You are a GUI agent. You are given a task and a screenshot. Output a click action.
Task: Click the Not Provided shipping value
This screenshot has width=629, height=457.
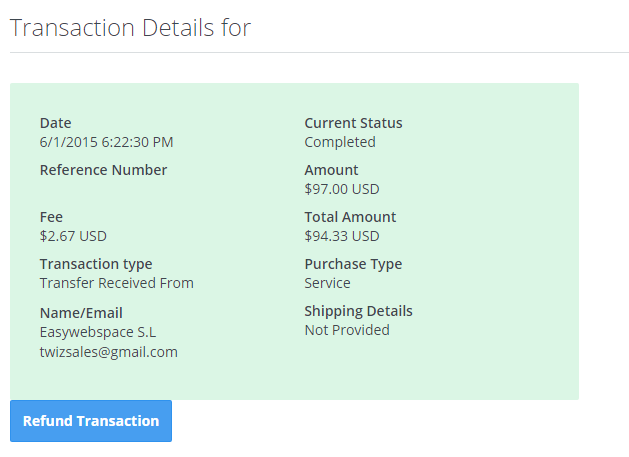coord(347,330)
